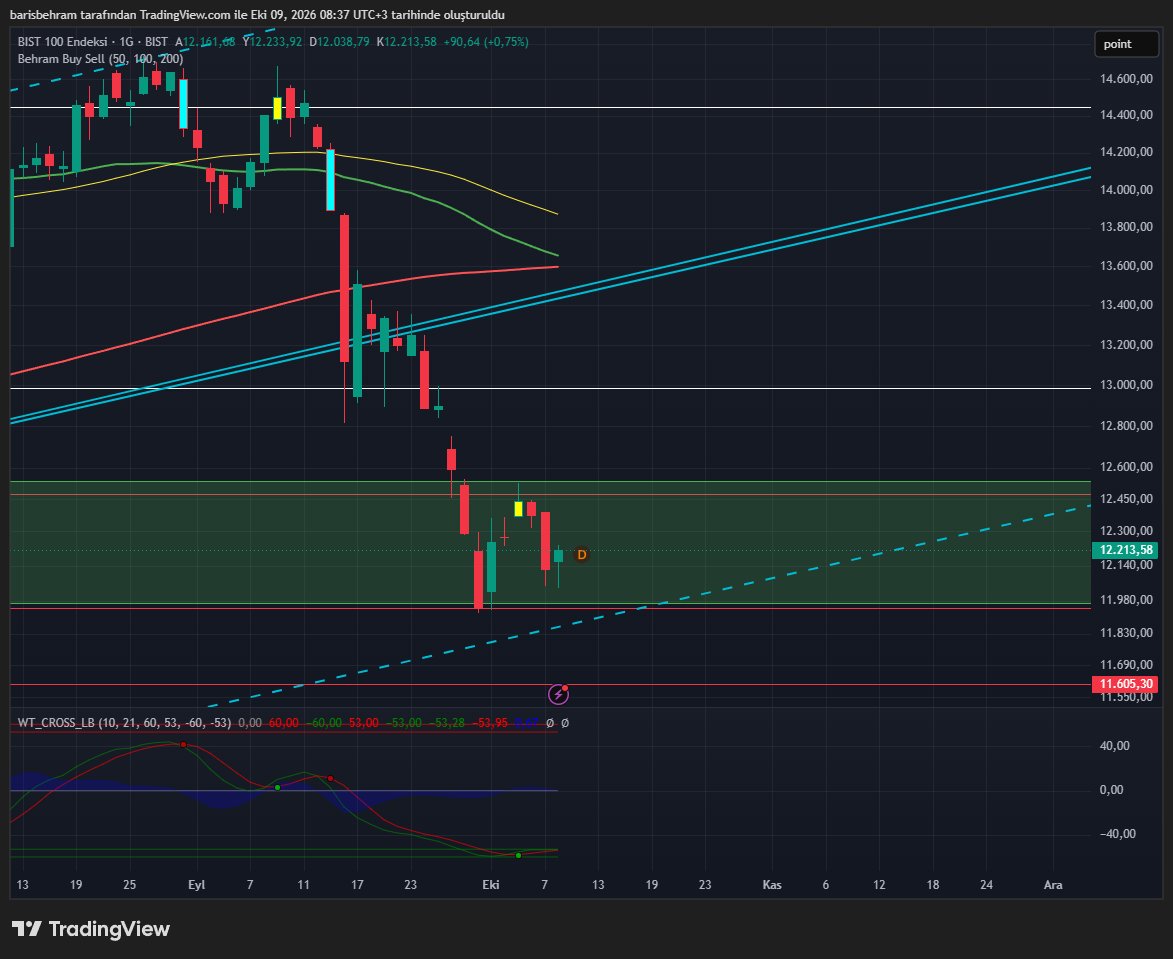Click the close value K12.213,58
This screenshot has height=959, width=1173.
click(x=406, y=42)
